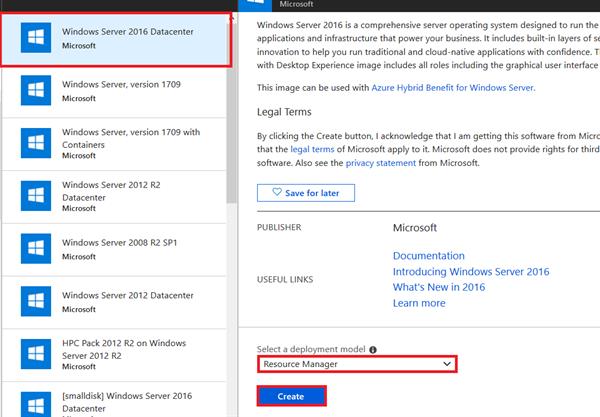This screenshot has height=417, width=600.
Task: Click the smalldisk Windows Server 2016 icon
Action: coord(36,403)
